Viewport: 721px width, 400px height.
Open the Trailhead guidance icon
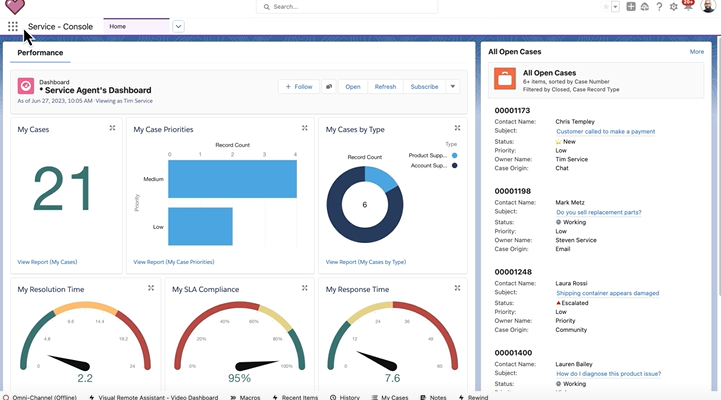[645, 6]
